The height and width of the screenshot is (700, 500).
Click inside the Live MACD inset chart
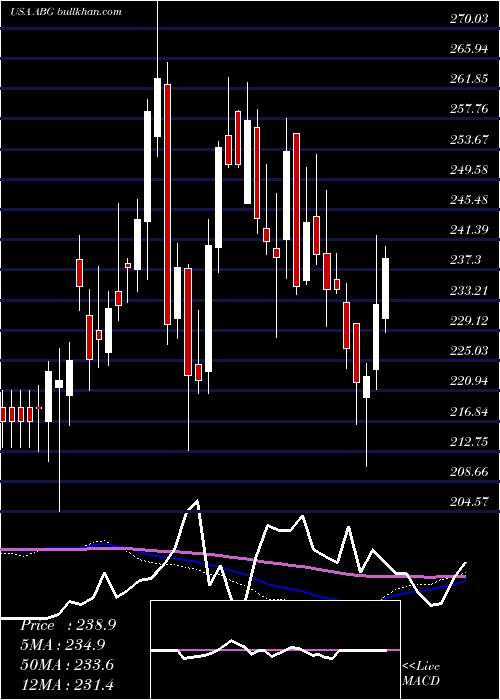point(275,650)
